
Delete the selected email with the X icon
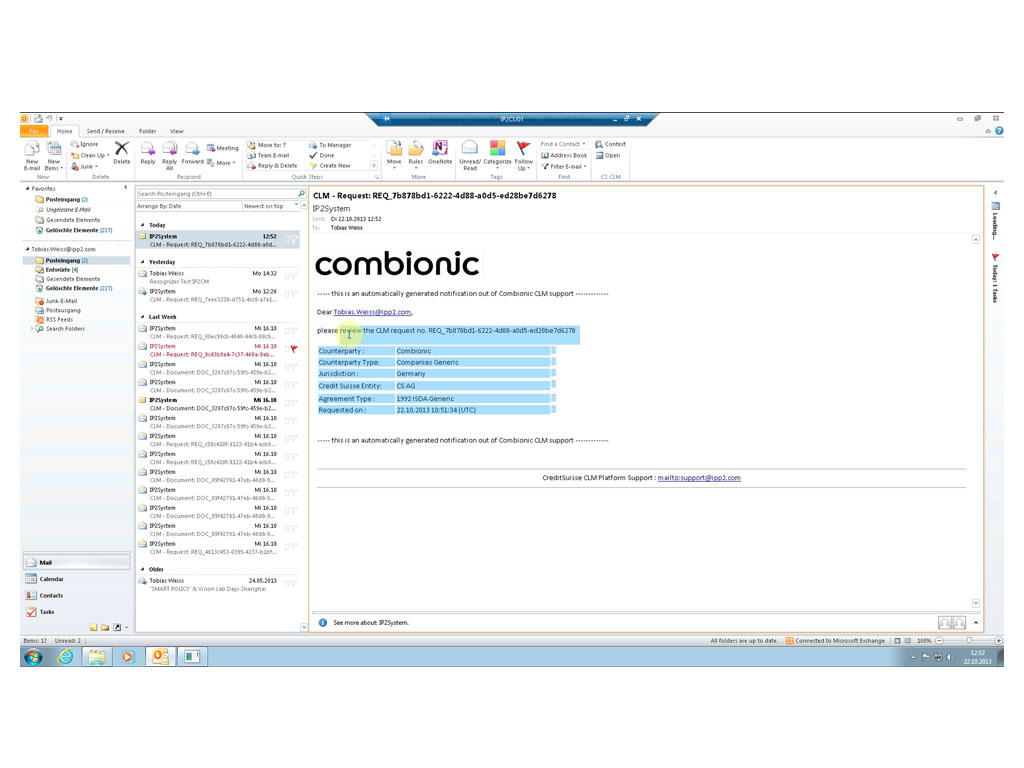(x=121, y=150)
